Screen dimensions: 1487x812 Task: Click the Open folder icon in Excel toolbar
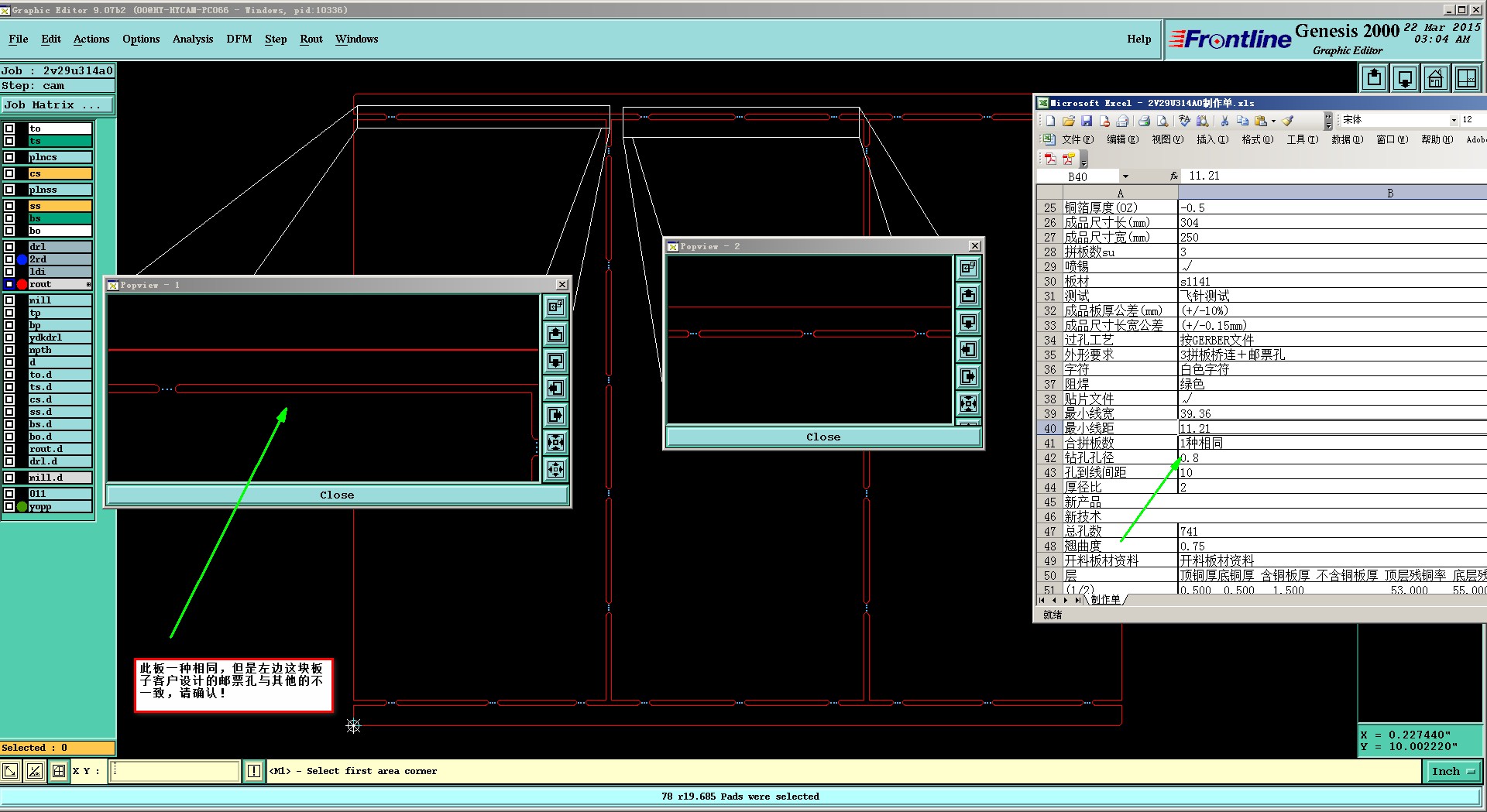coord(1069,121)
